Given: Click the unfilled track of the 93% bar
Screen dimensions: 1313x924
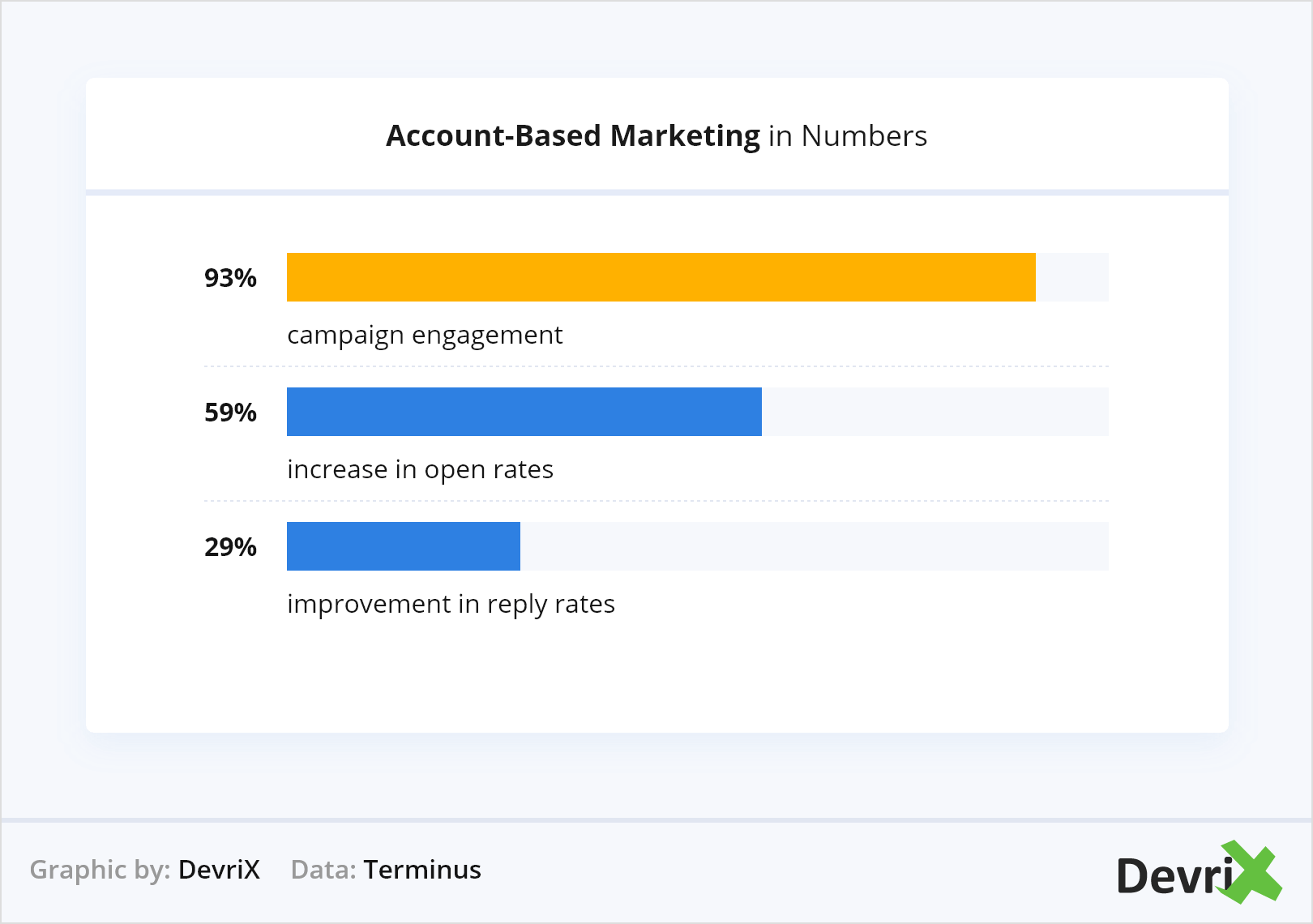Looking at the screenshot, I should (x=1071, y=277).
